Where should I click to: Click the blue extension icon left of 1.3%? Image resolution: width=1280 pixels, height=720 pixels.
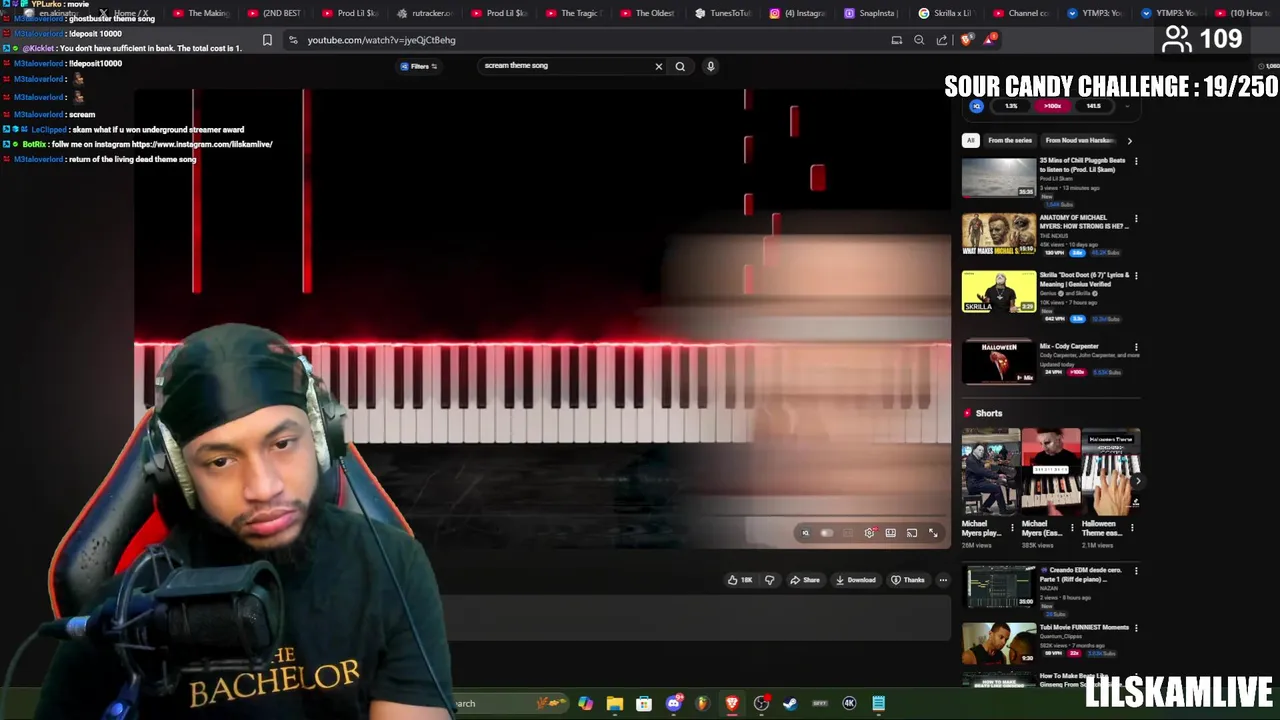[977, 106]
